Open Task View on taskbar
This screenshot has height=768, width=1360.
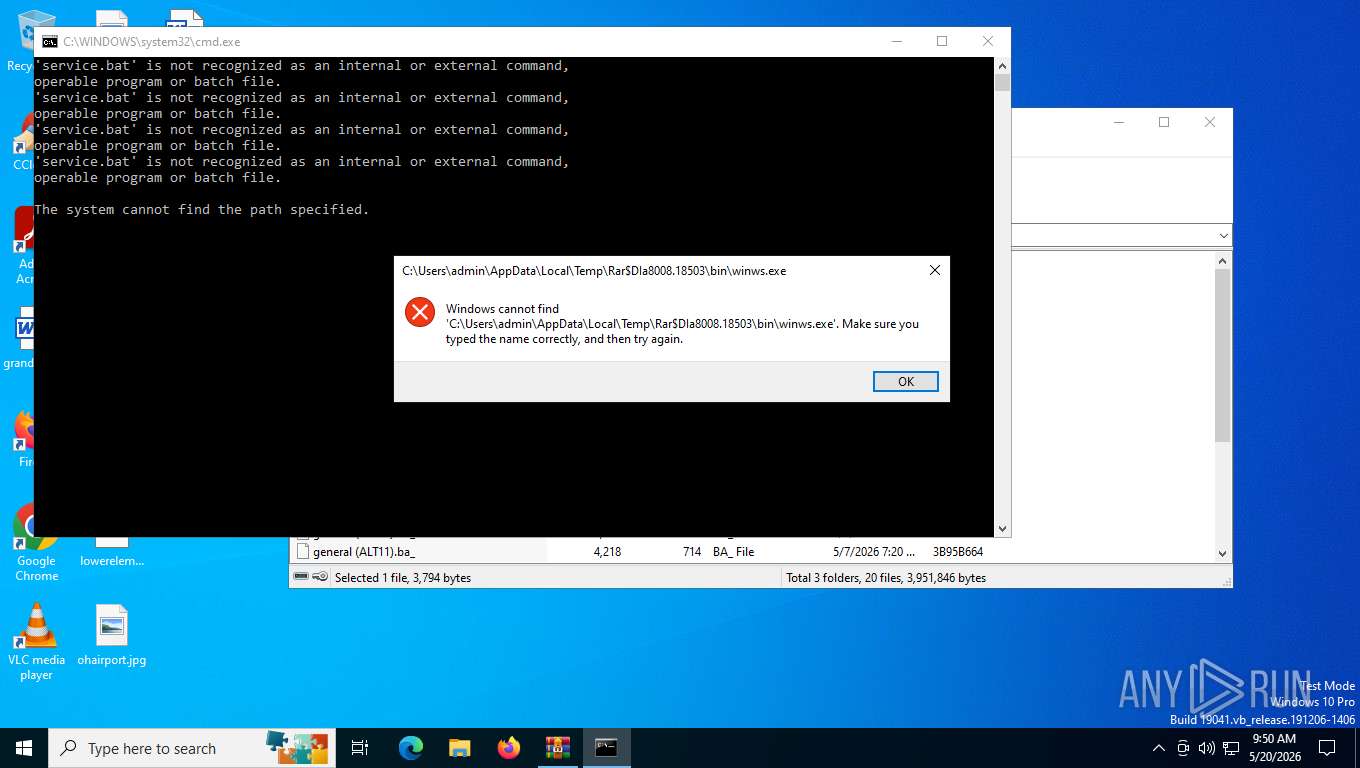coord(360,748)
